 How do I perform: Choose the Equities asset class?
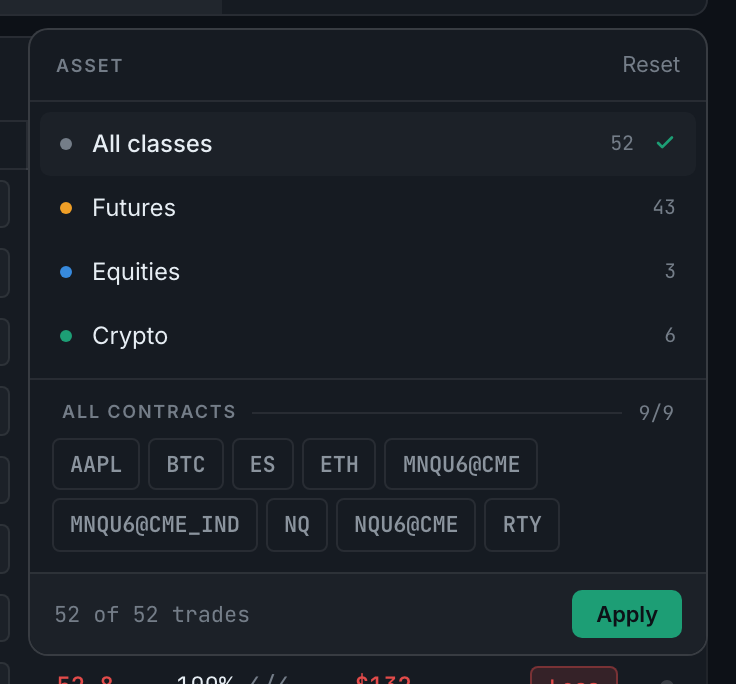pos(368,271)
